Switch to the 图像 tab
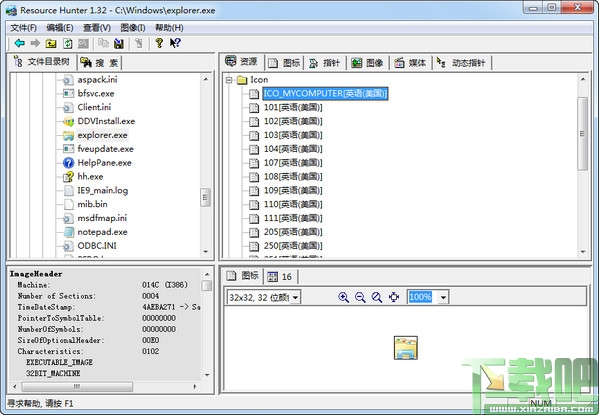This screenshot has height=415, width=599. (x=367, y=63)
